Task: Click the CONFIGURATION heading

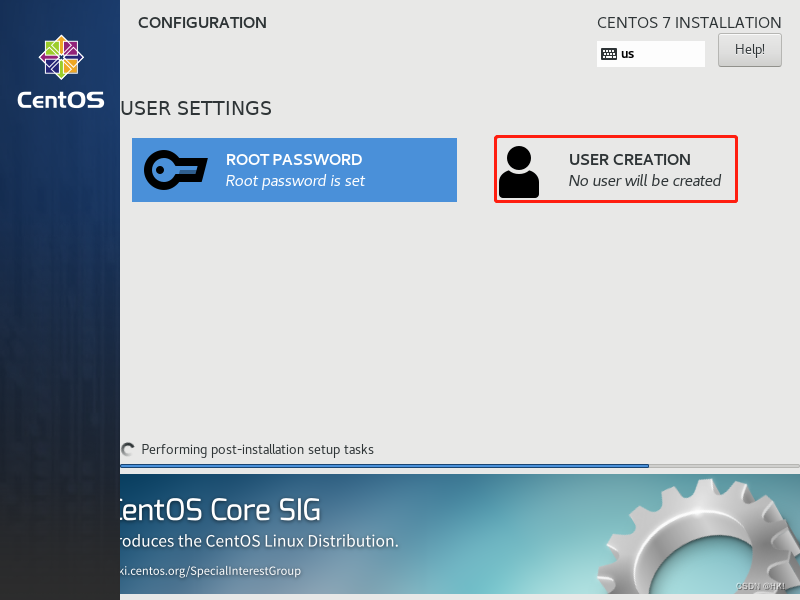Action: point(202,22)
